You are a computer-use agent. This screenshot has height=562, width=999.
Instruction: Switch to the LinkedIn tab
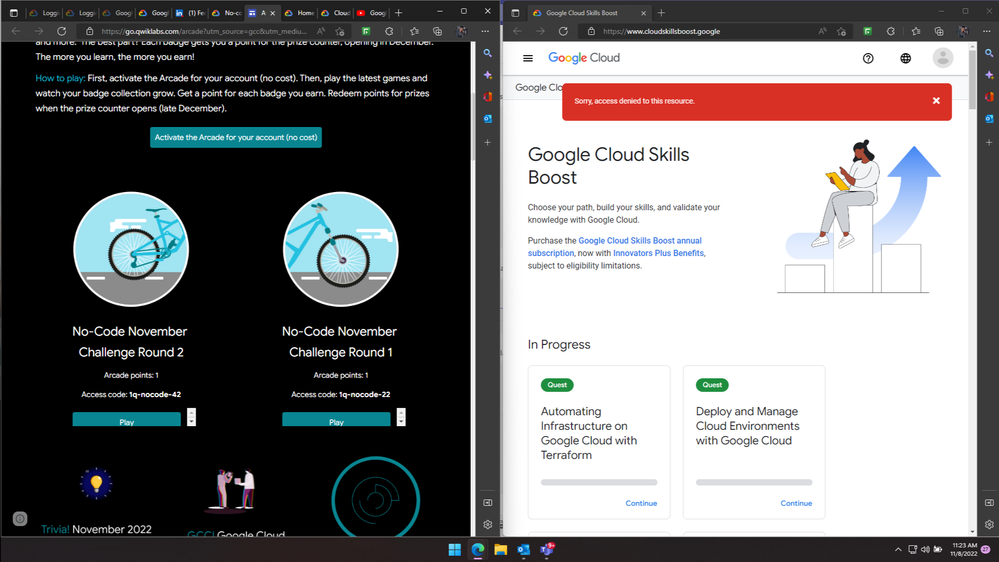point(190,13)
